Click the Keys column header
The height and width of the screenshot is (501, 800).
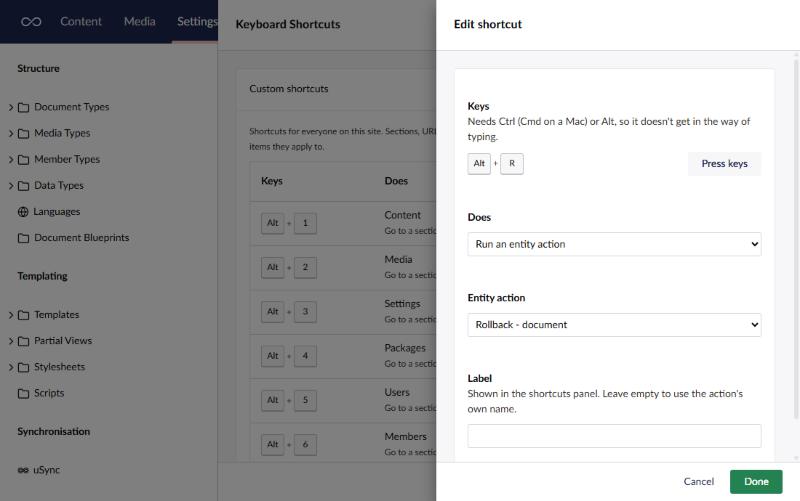click(x=271, y=181)
